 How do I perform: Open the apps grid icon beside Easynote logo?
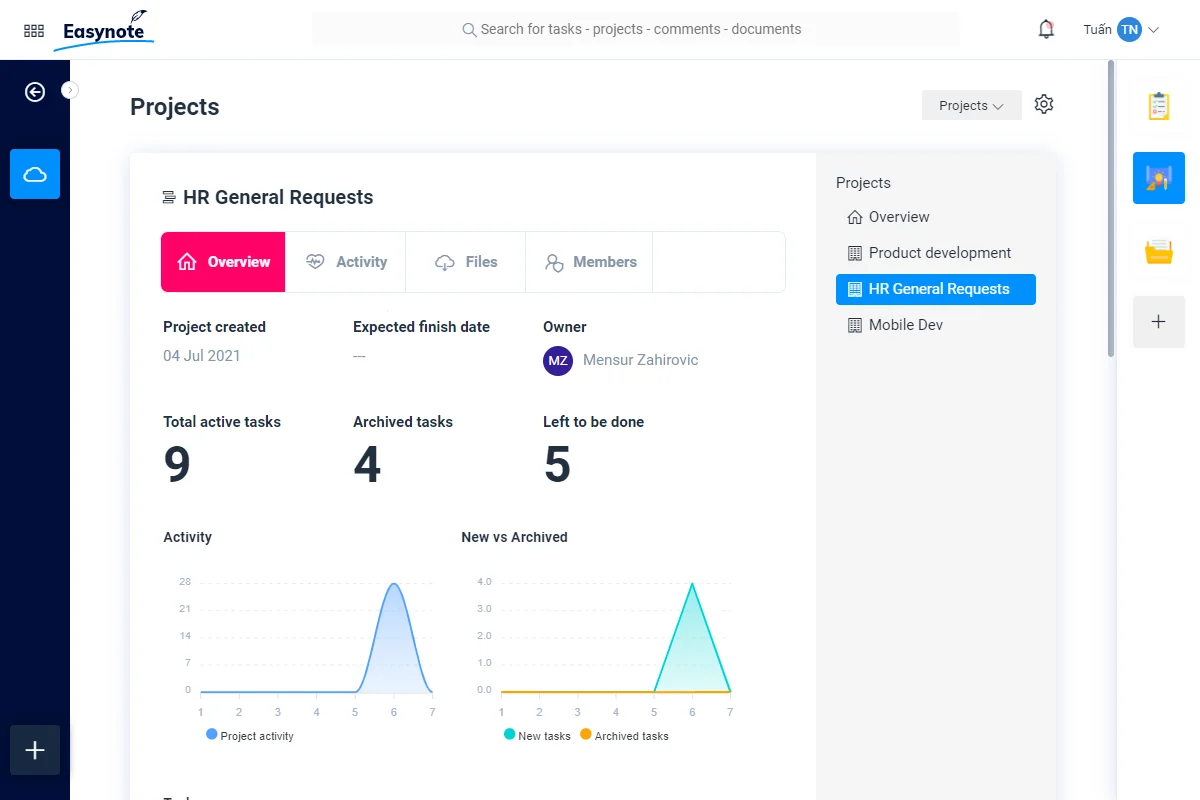pos(33,31)
